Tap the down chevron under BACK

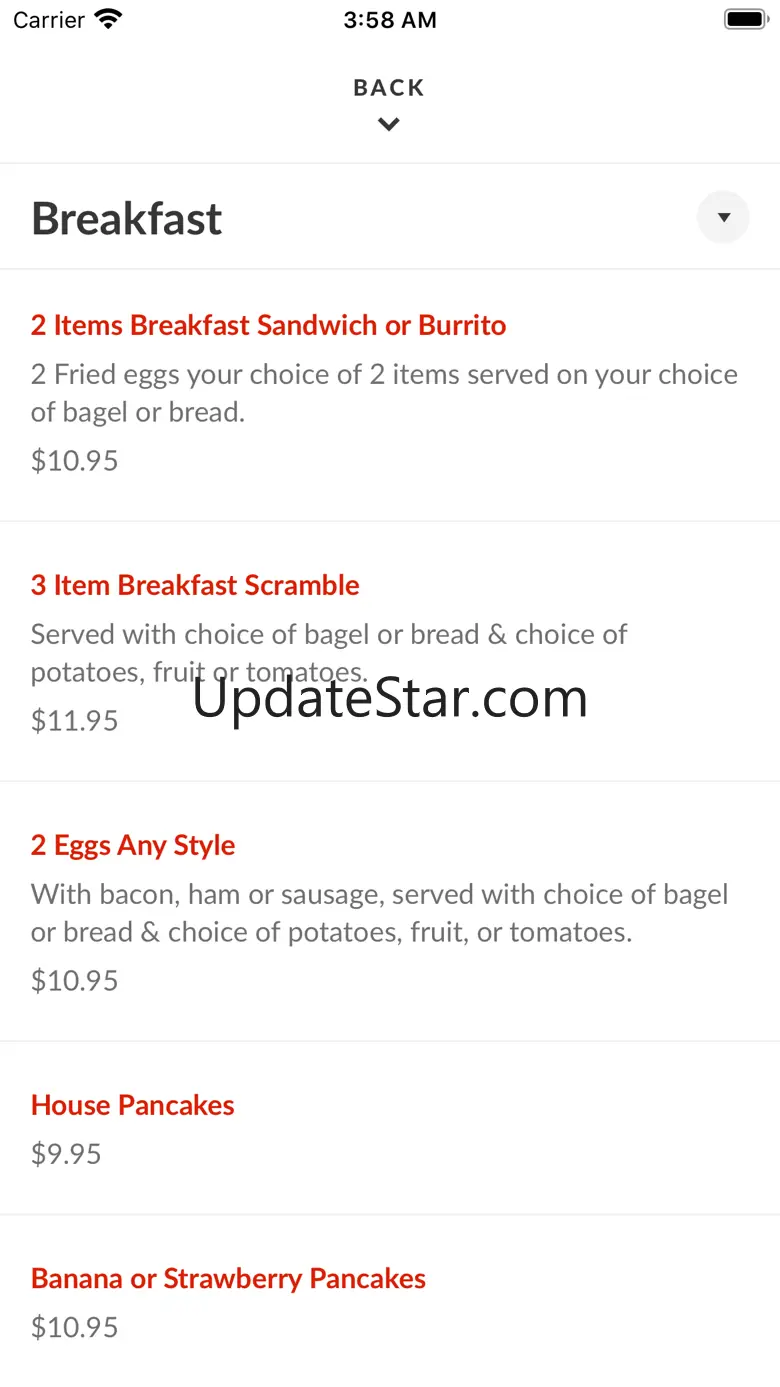click(389, 125)
